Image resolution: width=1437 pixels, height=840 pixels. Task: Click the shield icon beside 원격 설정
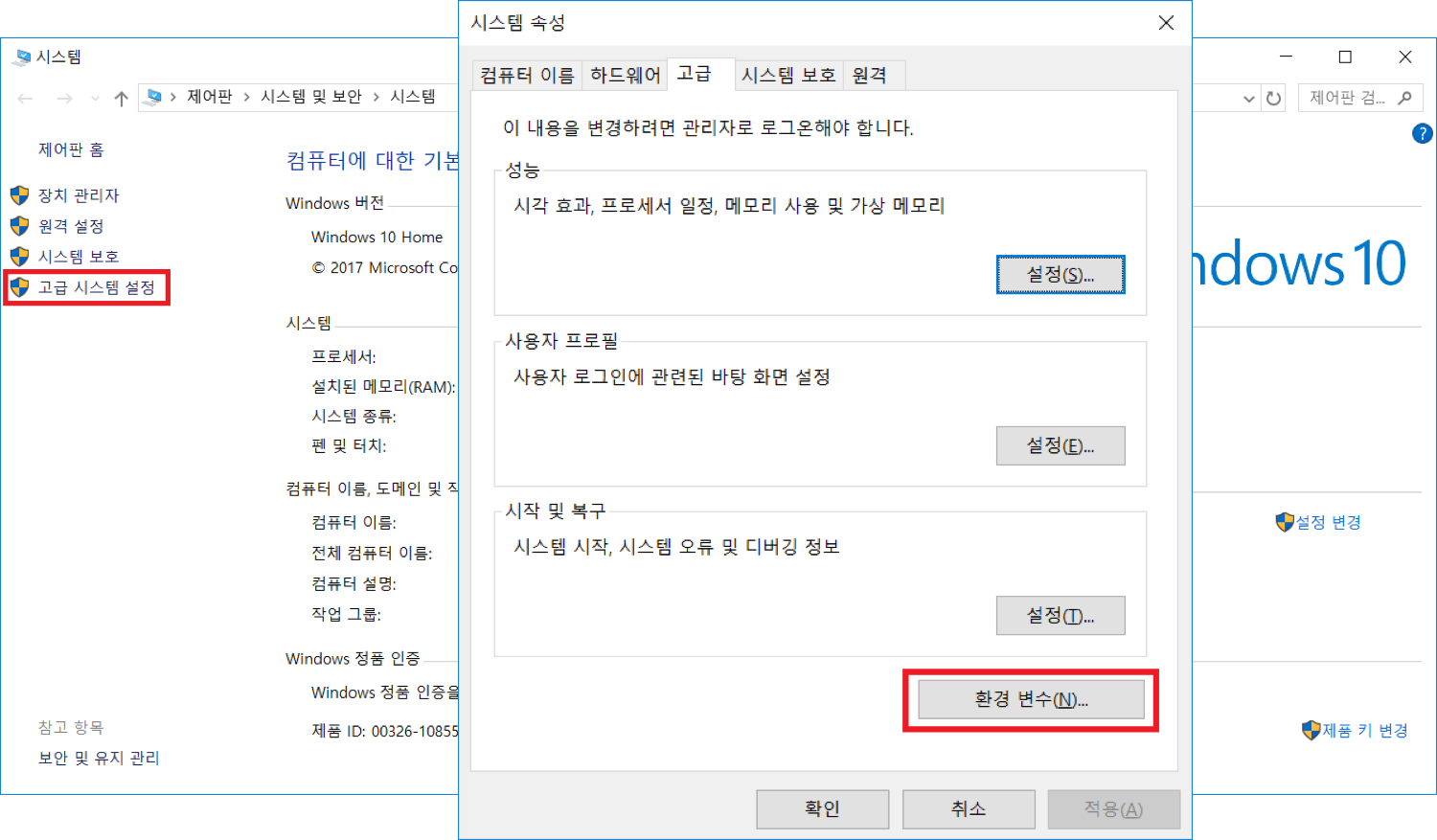click(x=20, y=226)
